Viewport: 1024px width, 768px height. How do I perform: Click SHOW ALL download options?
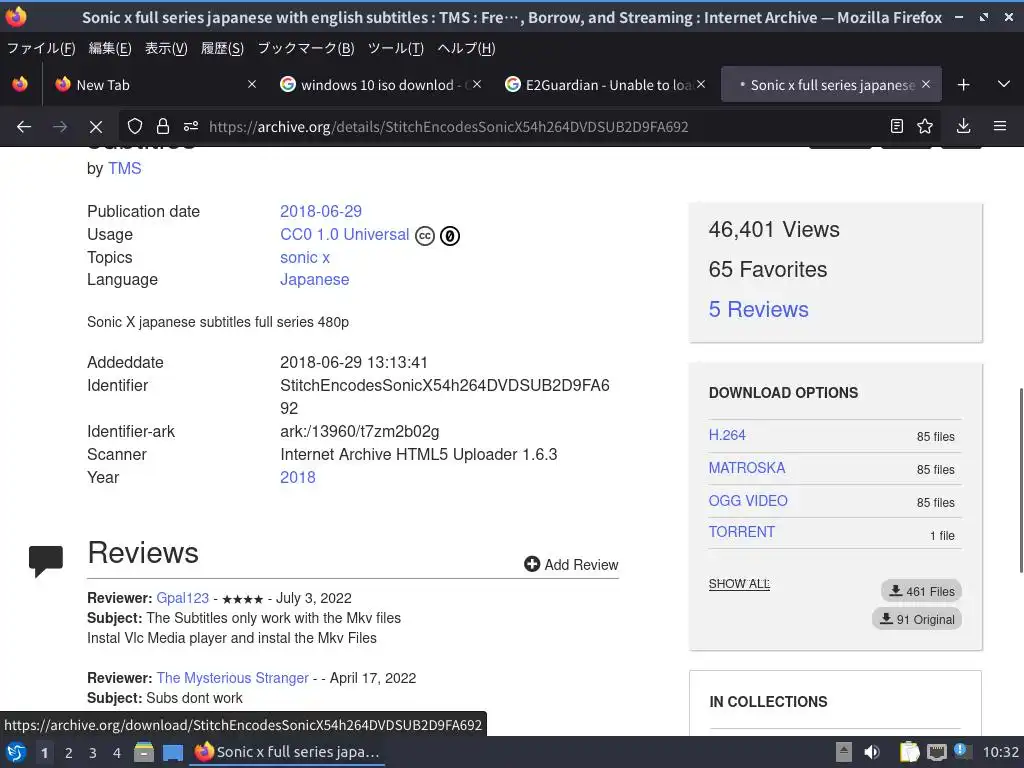point(739,584)
